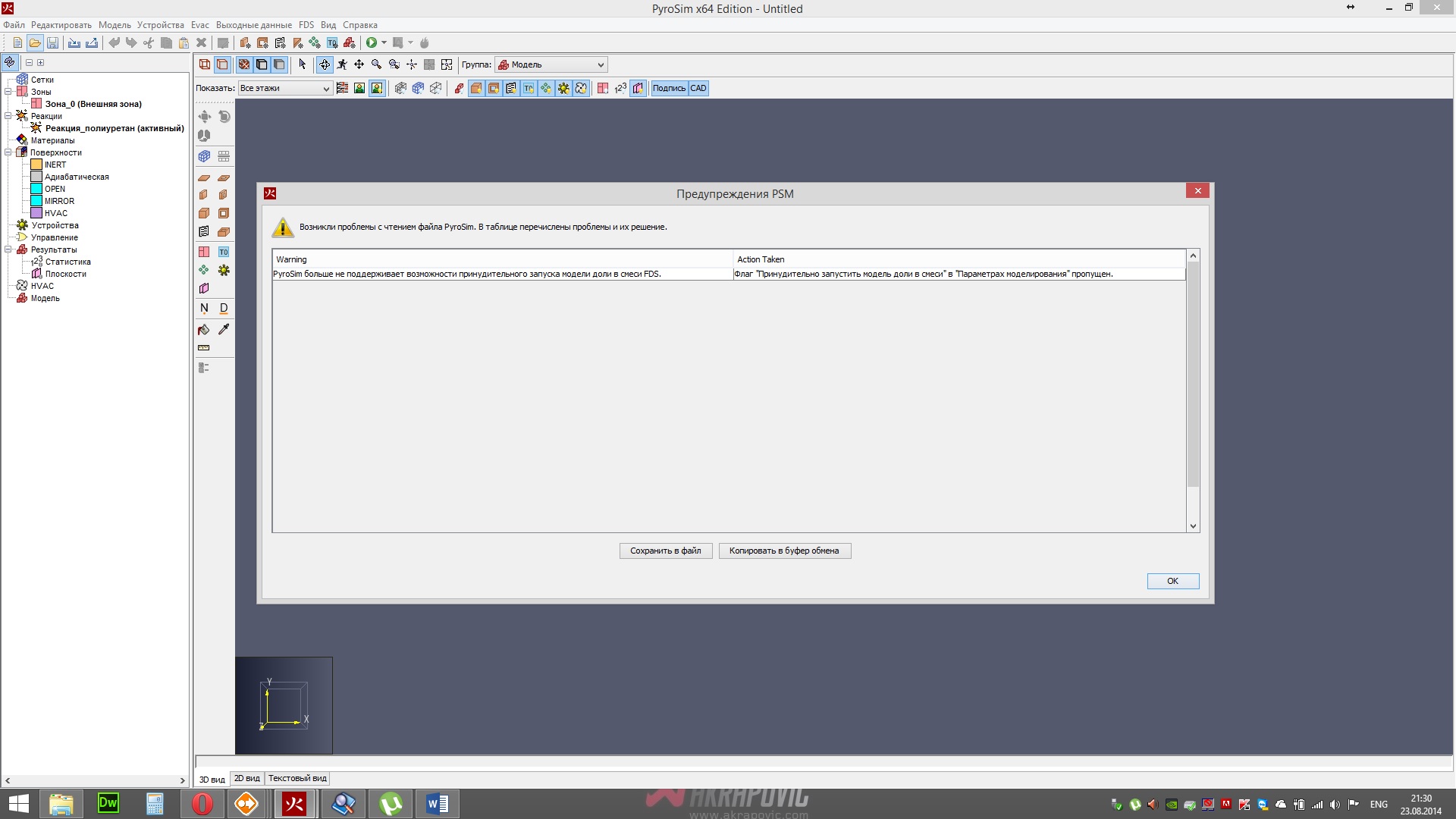This screenshot has height=819, width=1456.
Task: Select the slab obstruction tool
Action: (x=204, y=177)
